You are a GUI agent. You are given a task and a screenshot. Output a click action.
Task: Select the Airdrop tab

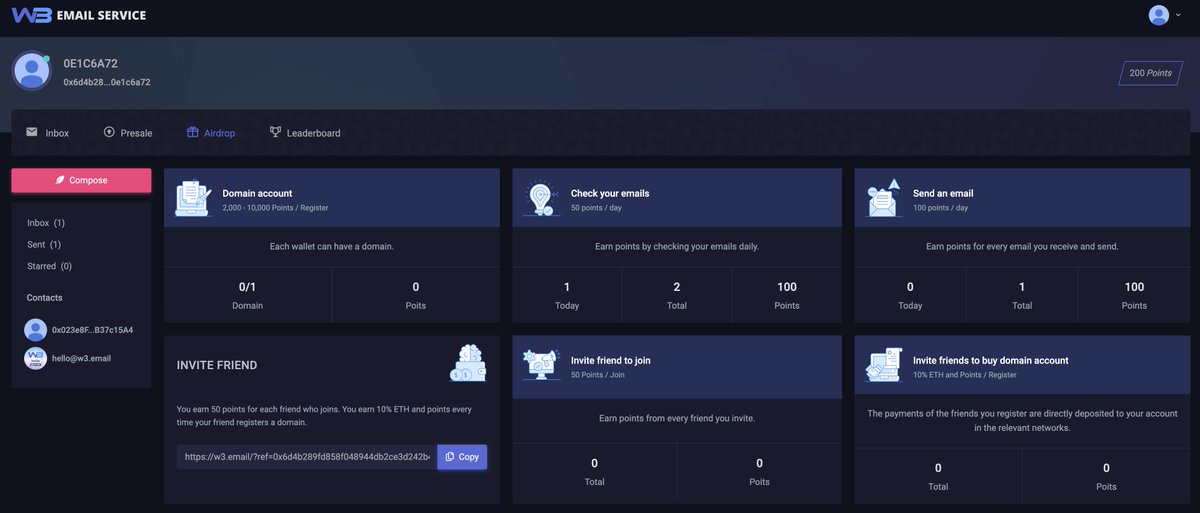[211, 133]
